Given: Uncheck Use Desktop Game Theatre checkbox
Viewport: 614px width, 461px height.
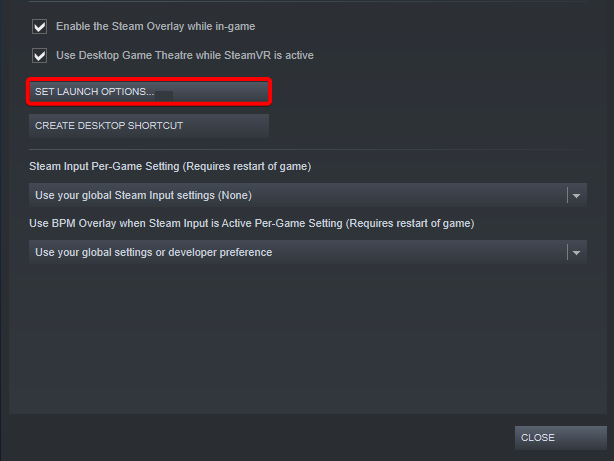Looking at the screenshot, I should point(40,56).
